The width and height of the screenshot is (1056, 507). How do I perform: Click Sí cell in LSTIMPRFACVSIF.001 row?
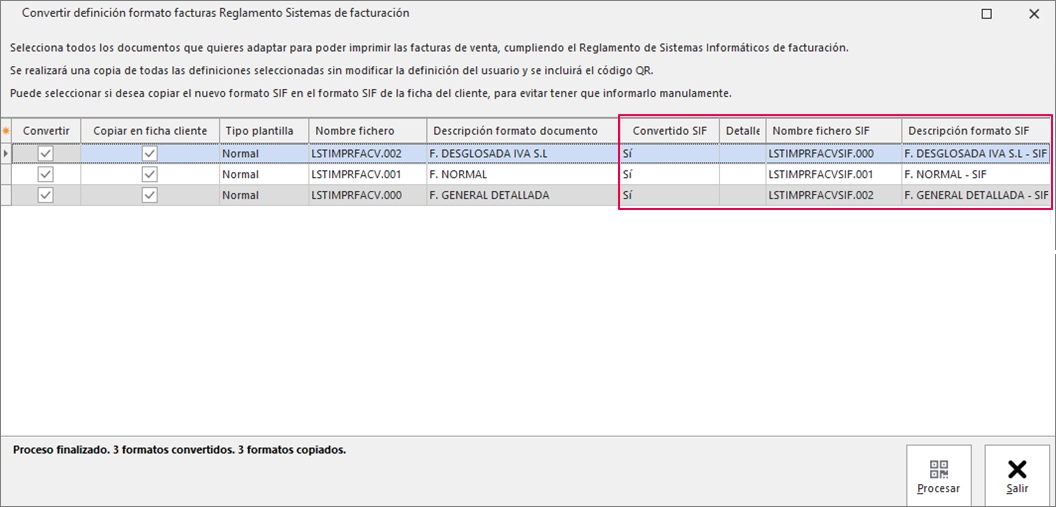pos(669,175)
